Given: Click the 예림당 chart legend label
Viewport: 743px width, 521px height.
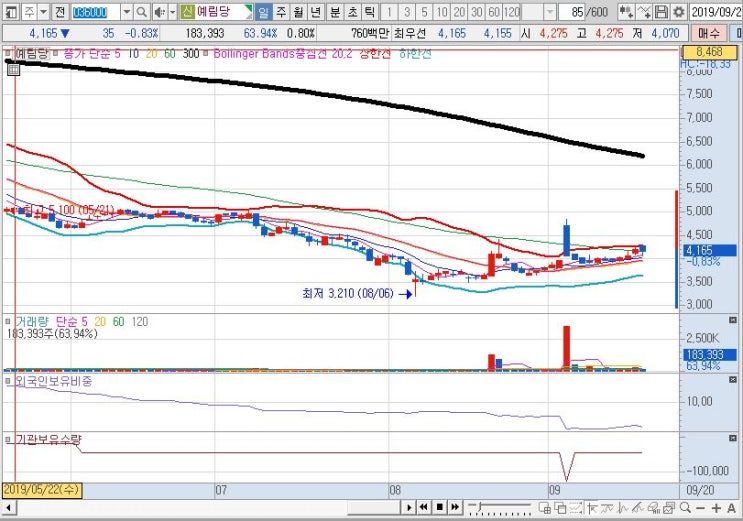Looking at the screenshot, I should coord(32,54).
